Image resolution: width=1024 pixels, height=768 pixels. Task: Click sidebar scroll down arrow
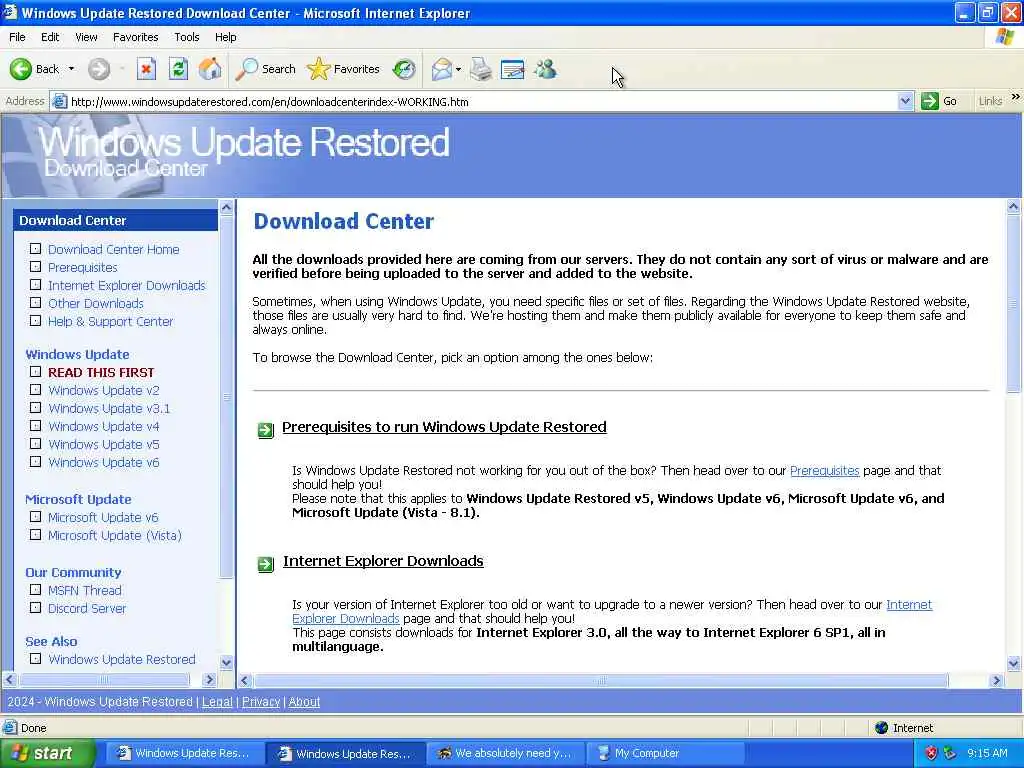point(227,662)
